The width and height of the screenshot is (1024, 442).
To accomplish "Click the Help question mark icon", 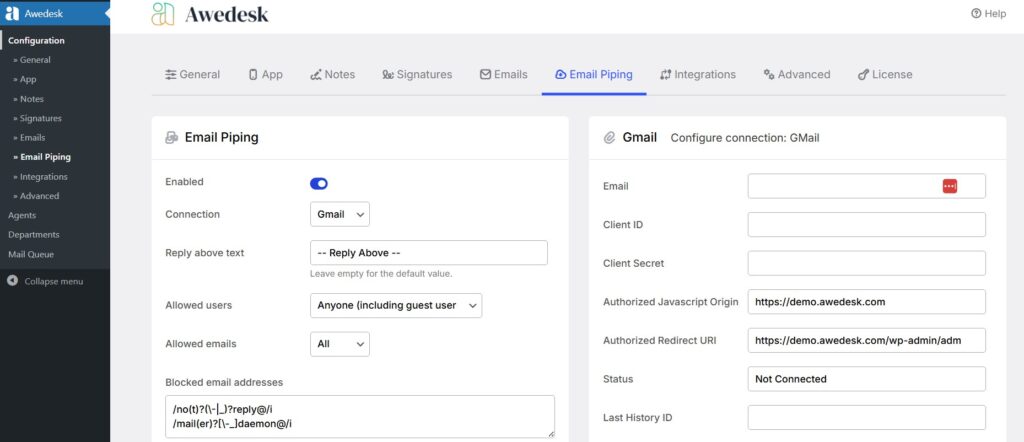I will coord(977,14).
